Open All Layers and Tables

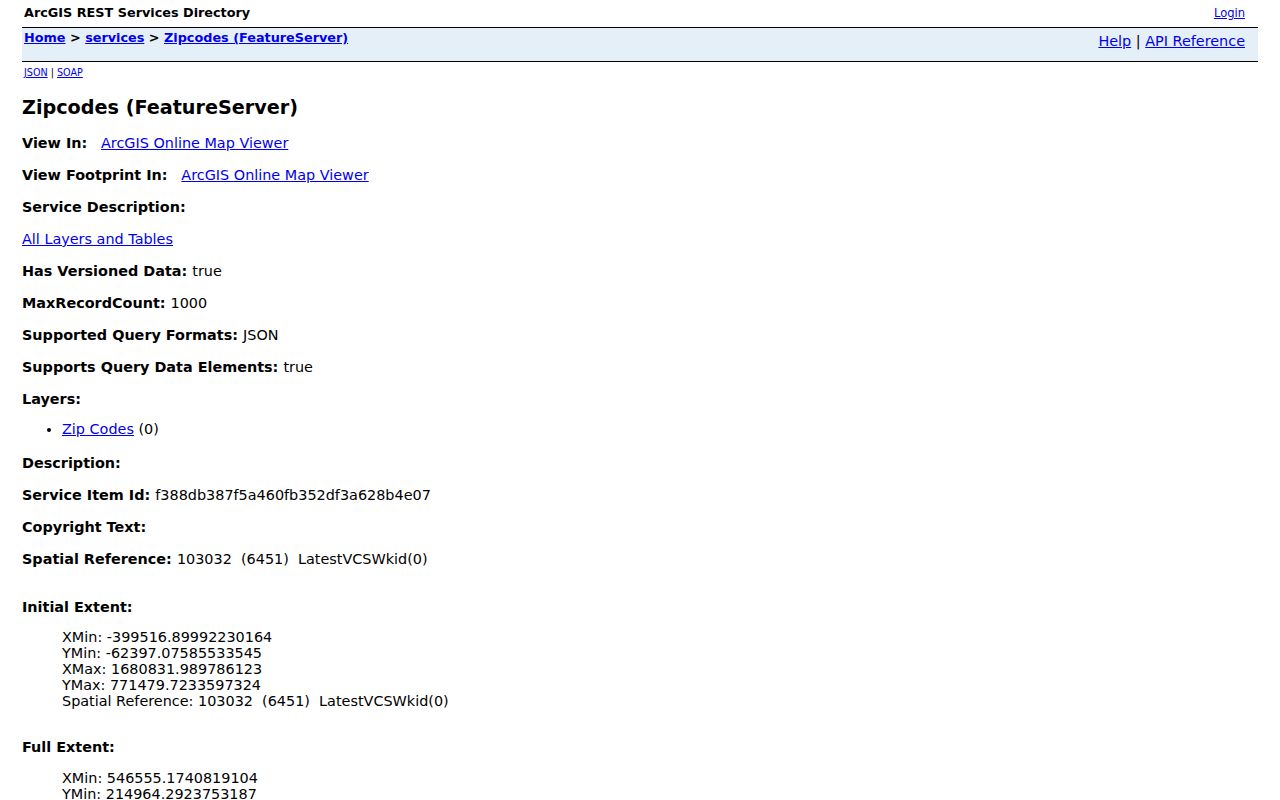[98, 239]
